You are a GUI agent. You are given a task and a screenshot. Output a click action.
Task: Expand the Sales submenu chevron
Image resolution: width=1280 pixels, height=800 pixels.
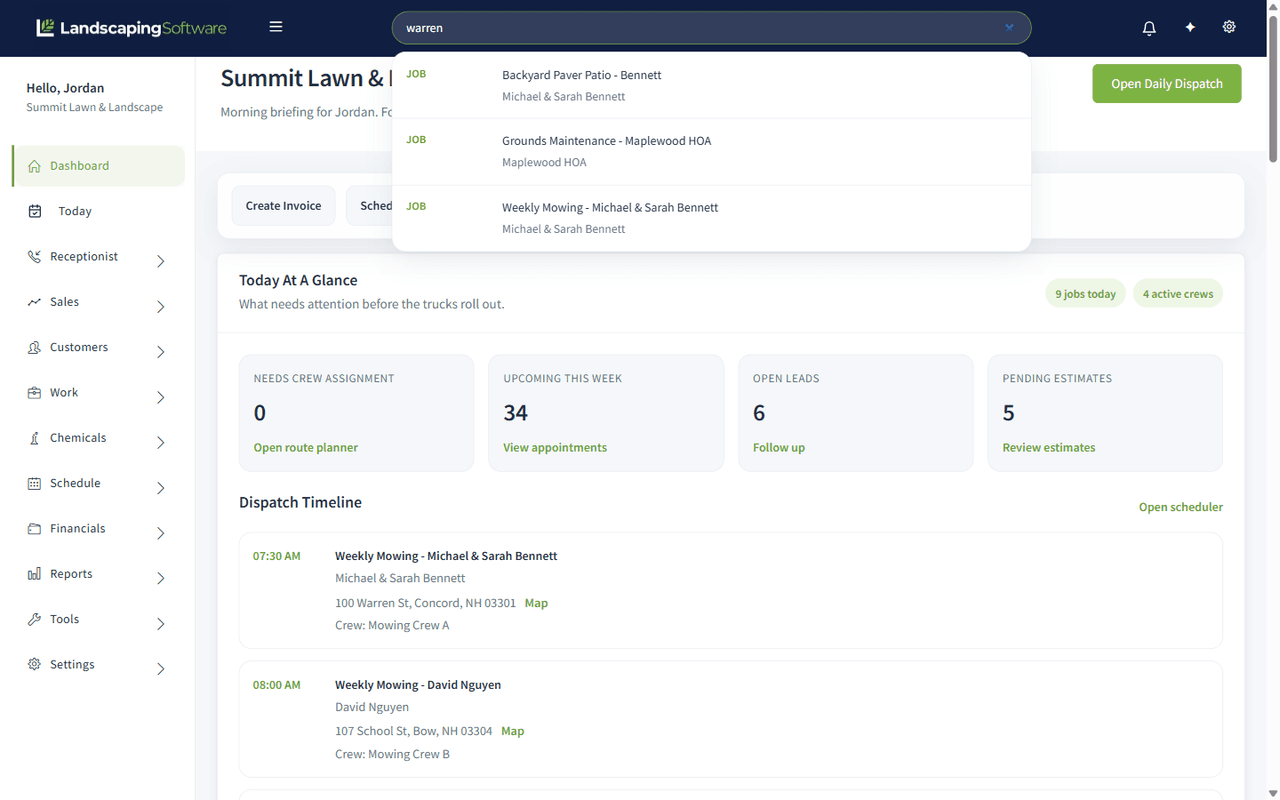click(161, 307)
